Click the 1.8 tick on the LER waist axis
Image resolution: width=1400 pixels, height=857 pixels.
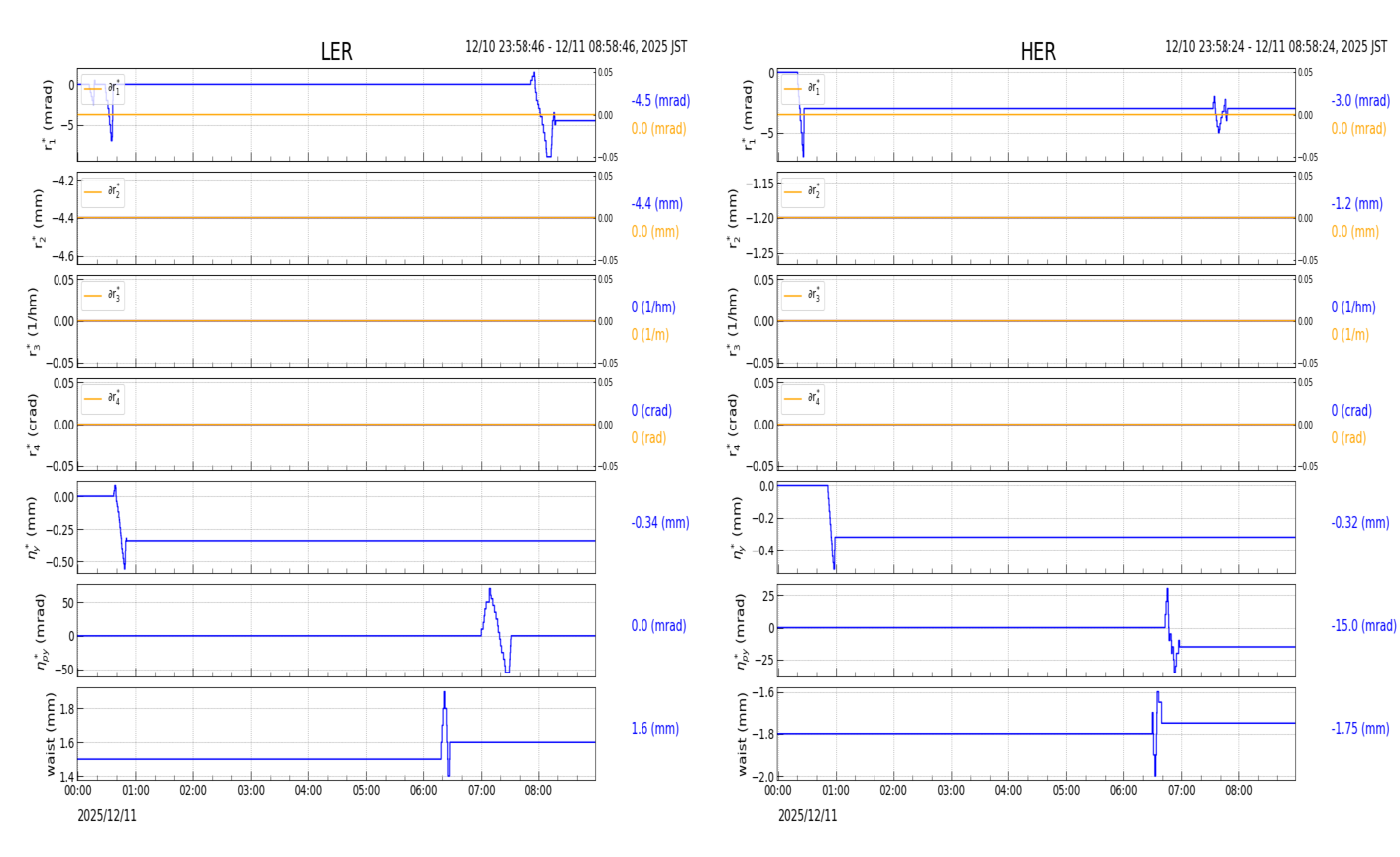[67, 709]
